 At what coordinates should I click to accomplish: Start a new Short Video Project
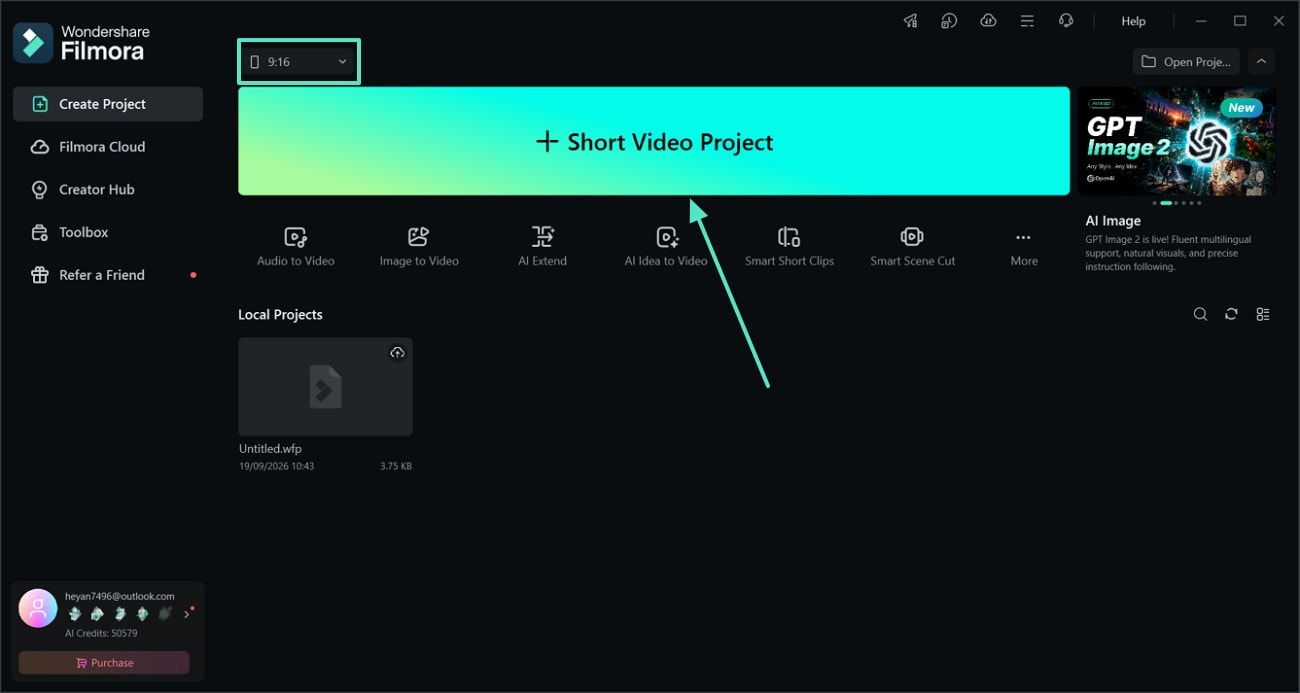coord(654,141)
